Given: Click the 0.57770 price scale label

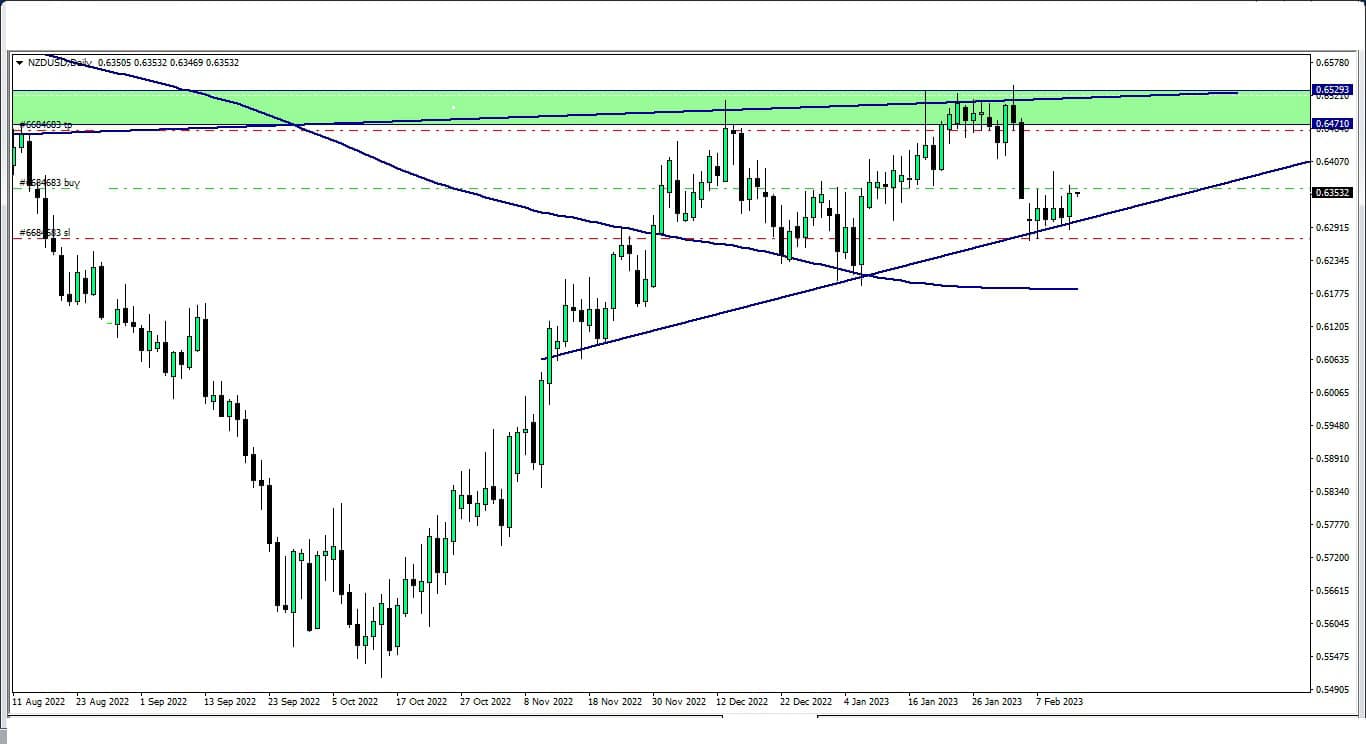Looking at the screenshot, I should tap(1332, 524).
